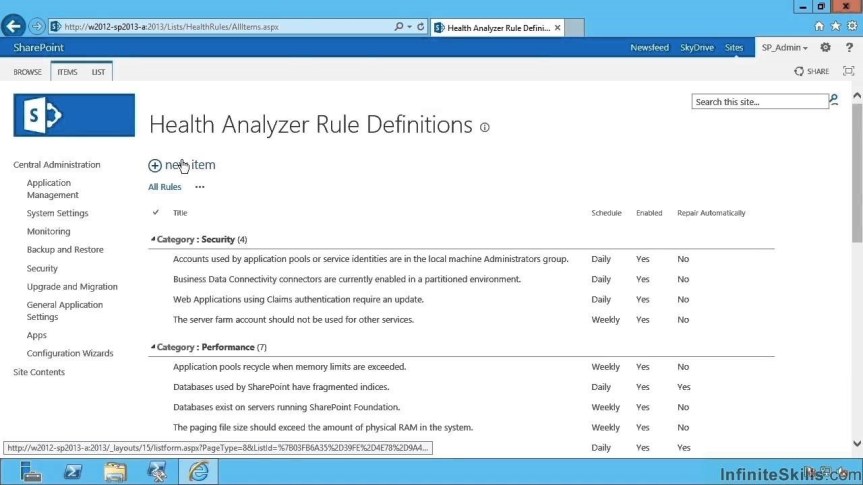863x485 pixels.
Task: Sort by the Title column header
Action: pos(180,212)
